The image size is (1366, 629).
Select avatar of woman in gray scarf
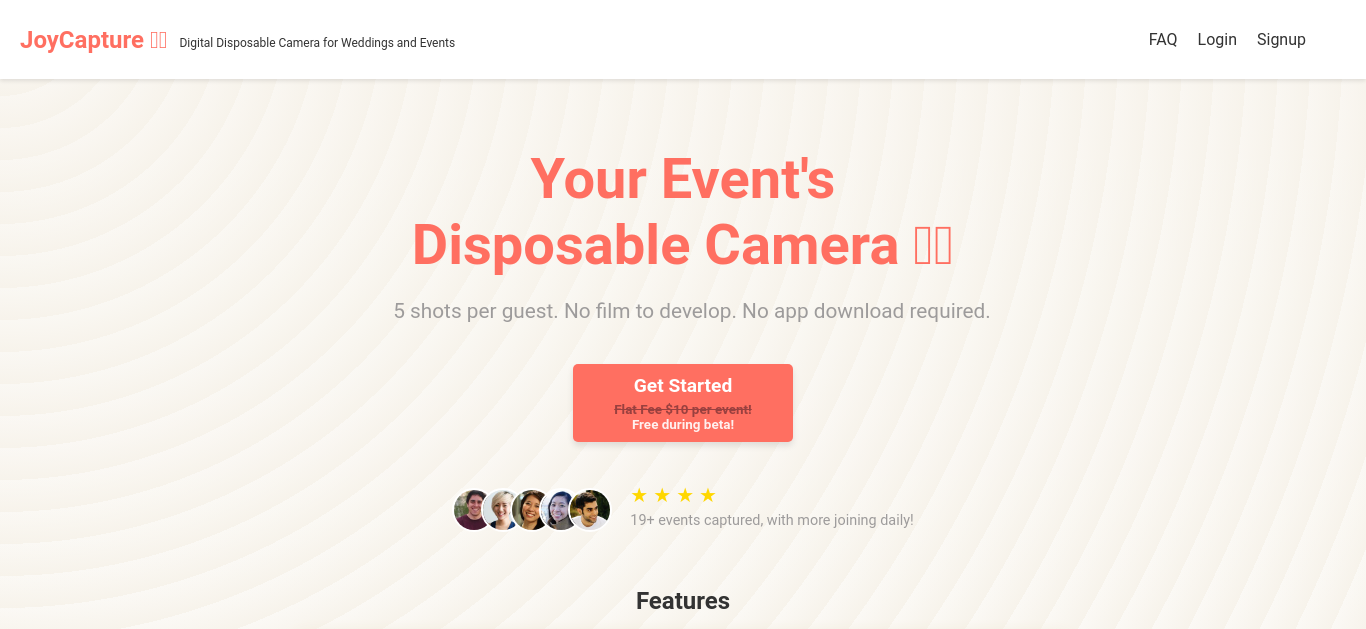(x=560, y=510)
